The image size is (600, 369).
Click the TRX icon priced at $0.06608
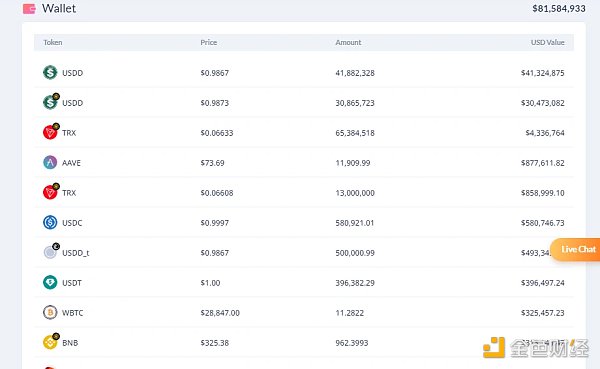click(51, 192)
